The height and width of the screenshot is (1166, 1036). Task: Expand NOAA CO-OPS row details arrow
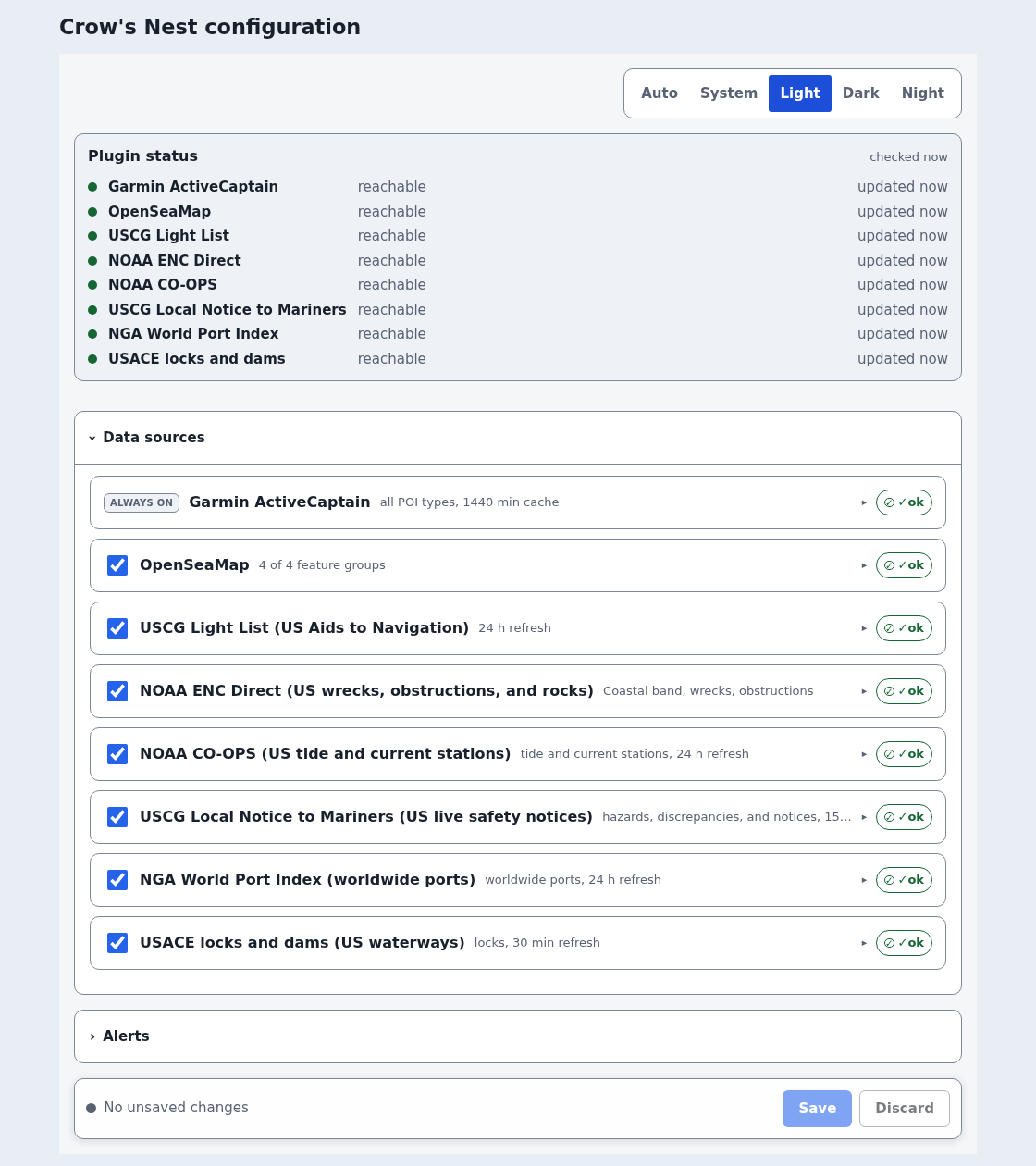[864, 754]
